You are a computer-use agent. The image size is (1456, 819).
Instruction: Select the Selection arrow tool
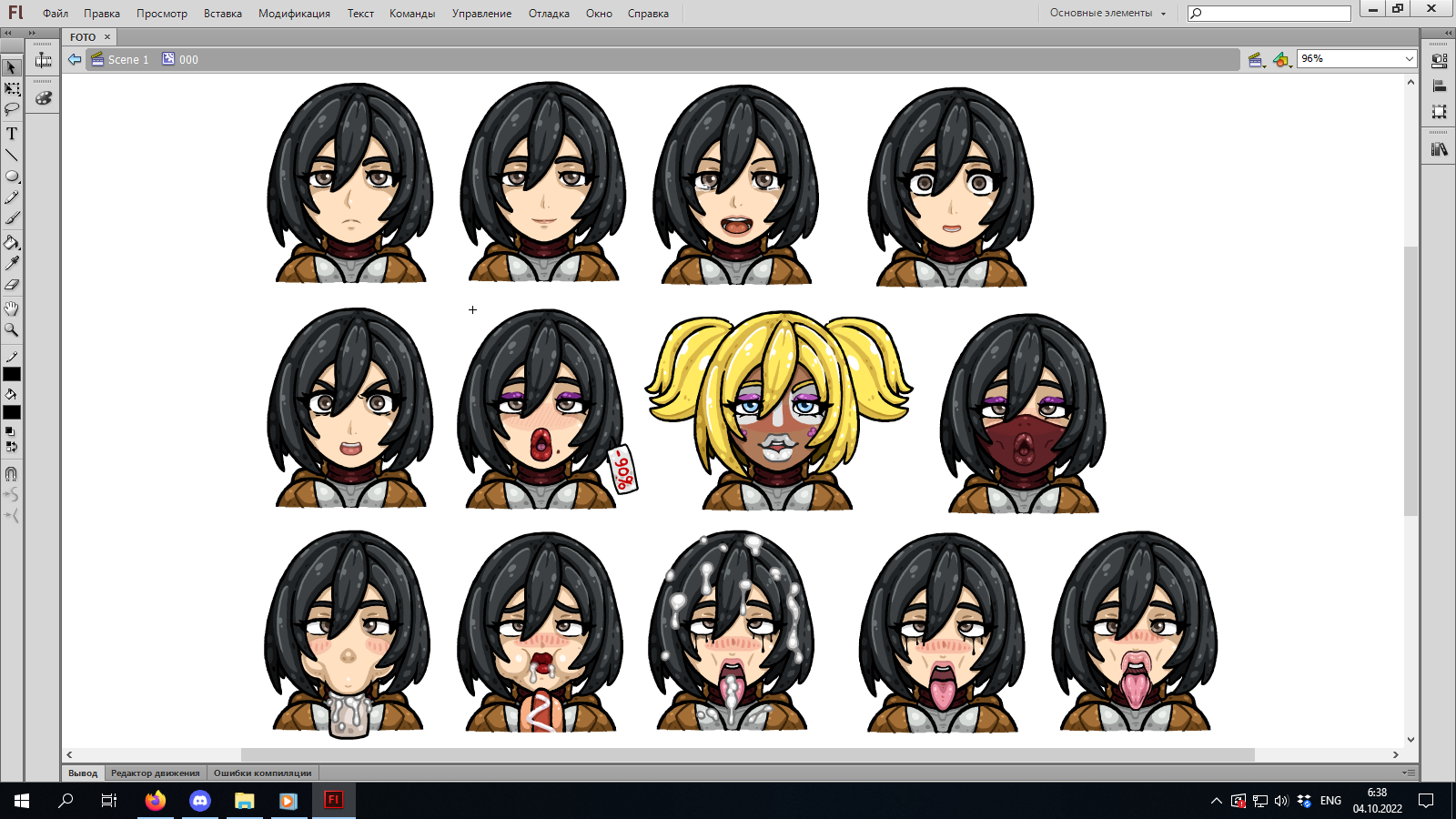tap(12, 67)
